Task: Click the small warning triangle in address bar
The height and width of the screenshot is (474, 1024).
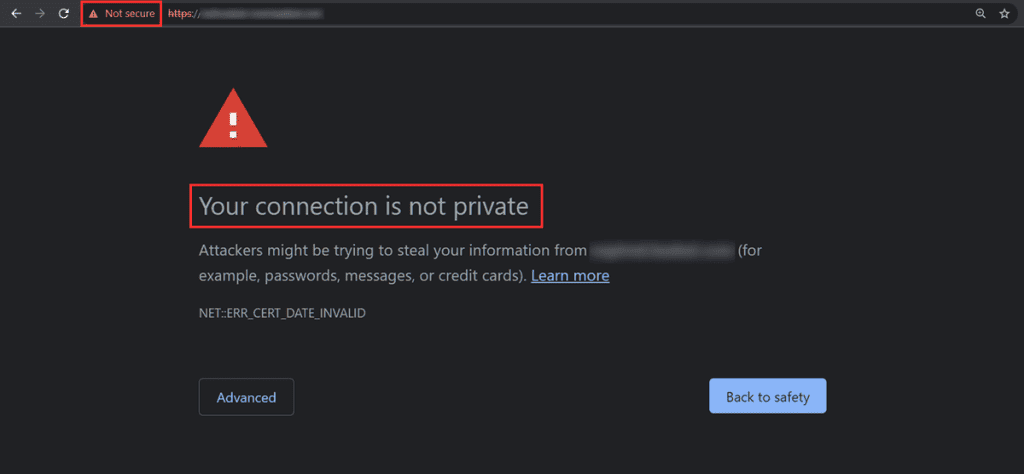Action: 93,14
